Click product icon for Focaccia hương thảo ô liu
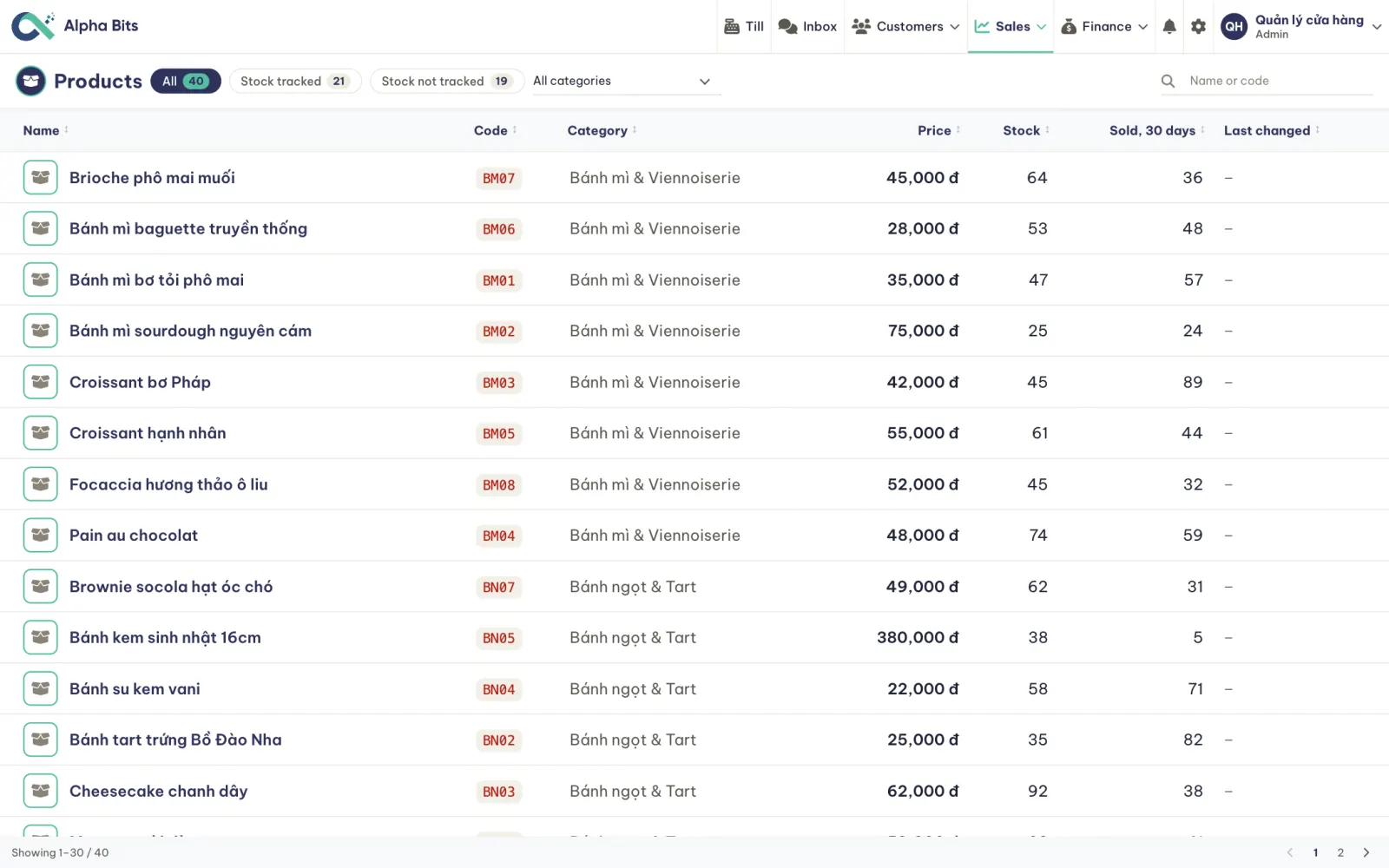This screenshot has width=1389, height=868. 40,484
